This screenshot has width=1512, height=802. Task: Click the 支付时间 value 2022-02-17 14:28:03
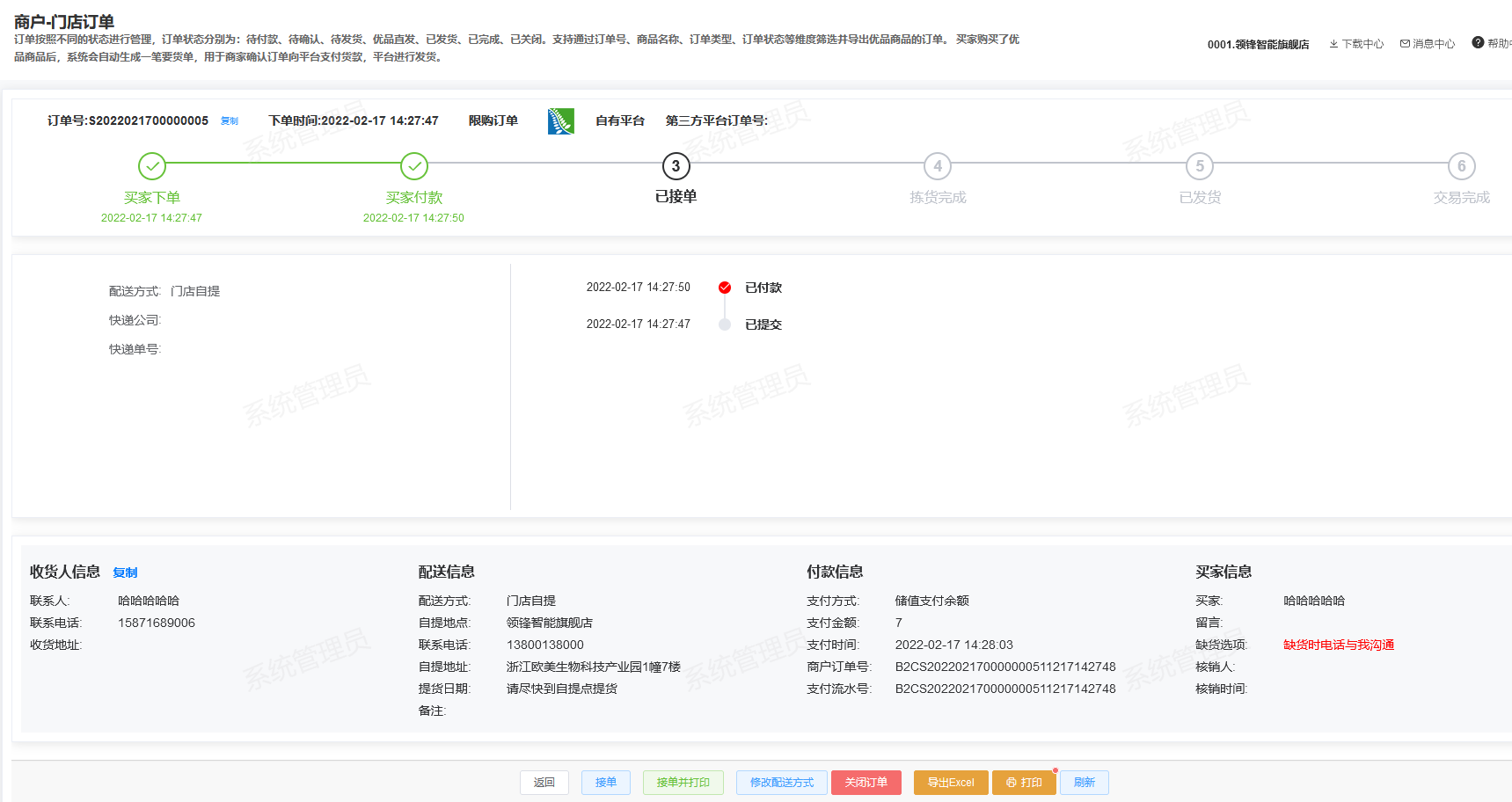coord(954,645)
